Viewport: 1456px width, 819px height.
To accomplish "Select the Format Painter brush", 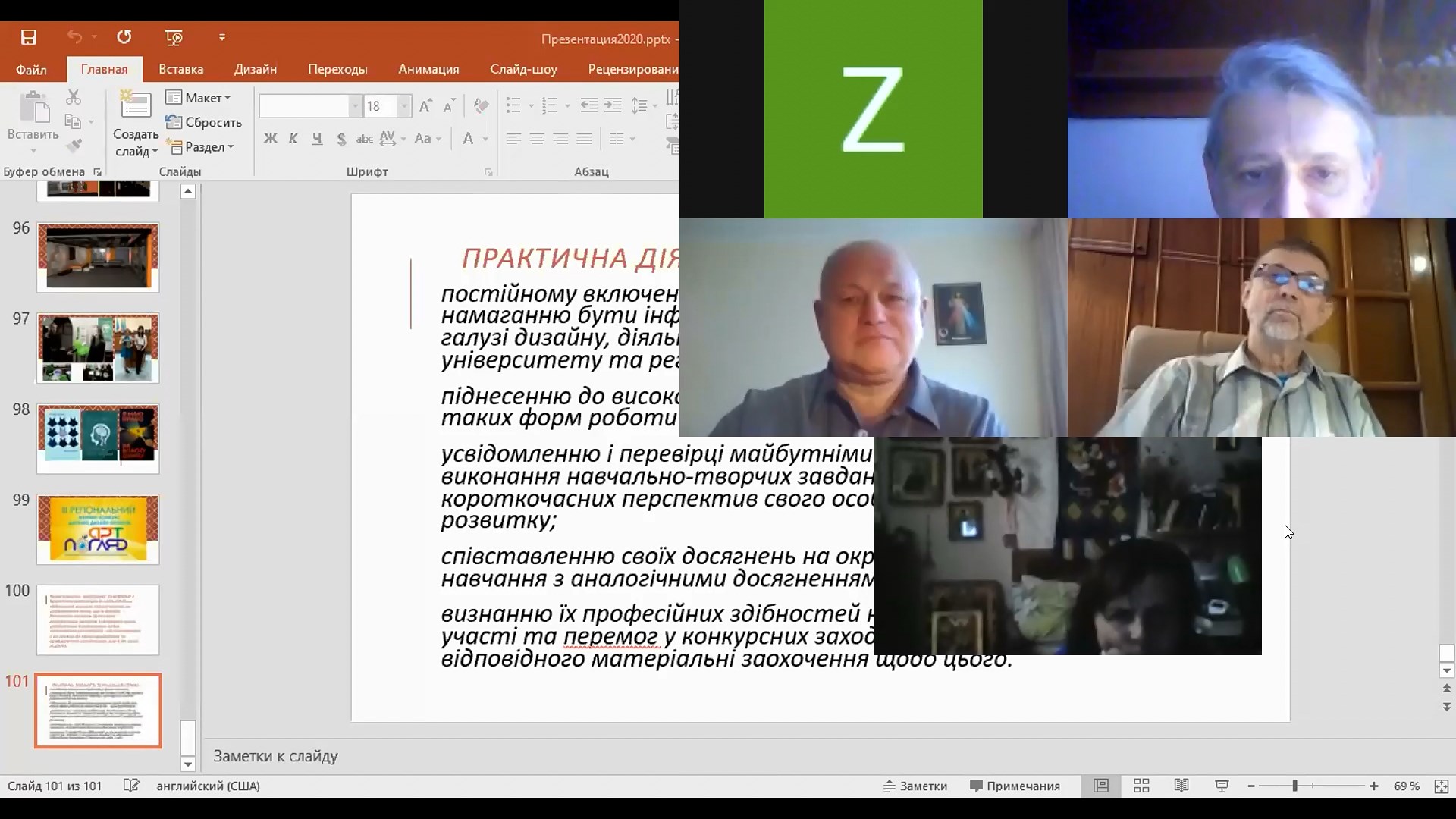I will (x=74, y=146).
